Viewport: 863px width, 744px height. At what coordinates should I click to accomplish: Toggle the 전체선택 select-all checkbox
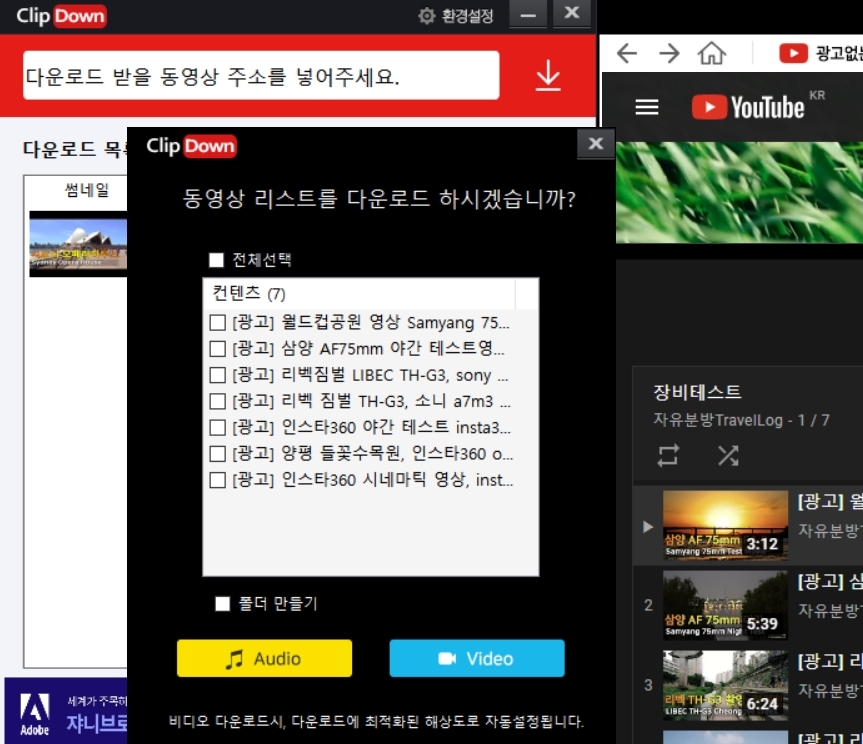216,260
